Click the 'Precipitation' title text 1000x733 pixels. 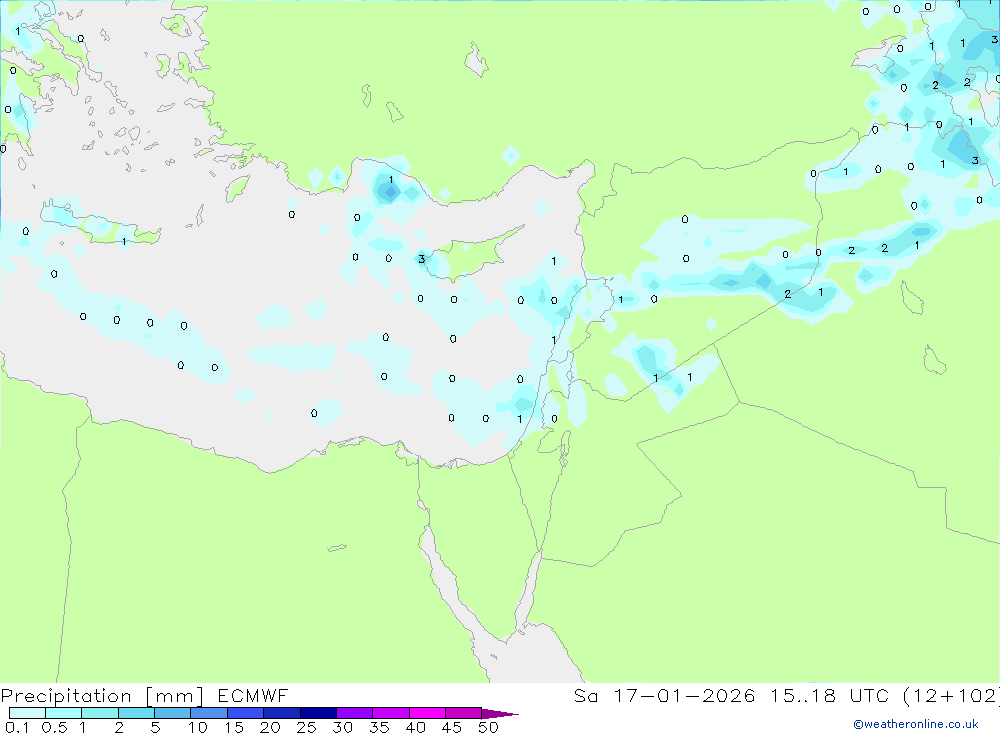[x=66, y=696]
